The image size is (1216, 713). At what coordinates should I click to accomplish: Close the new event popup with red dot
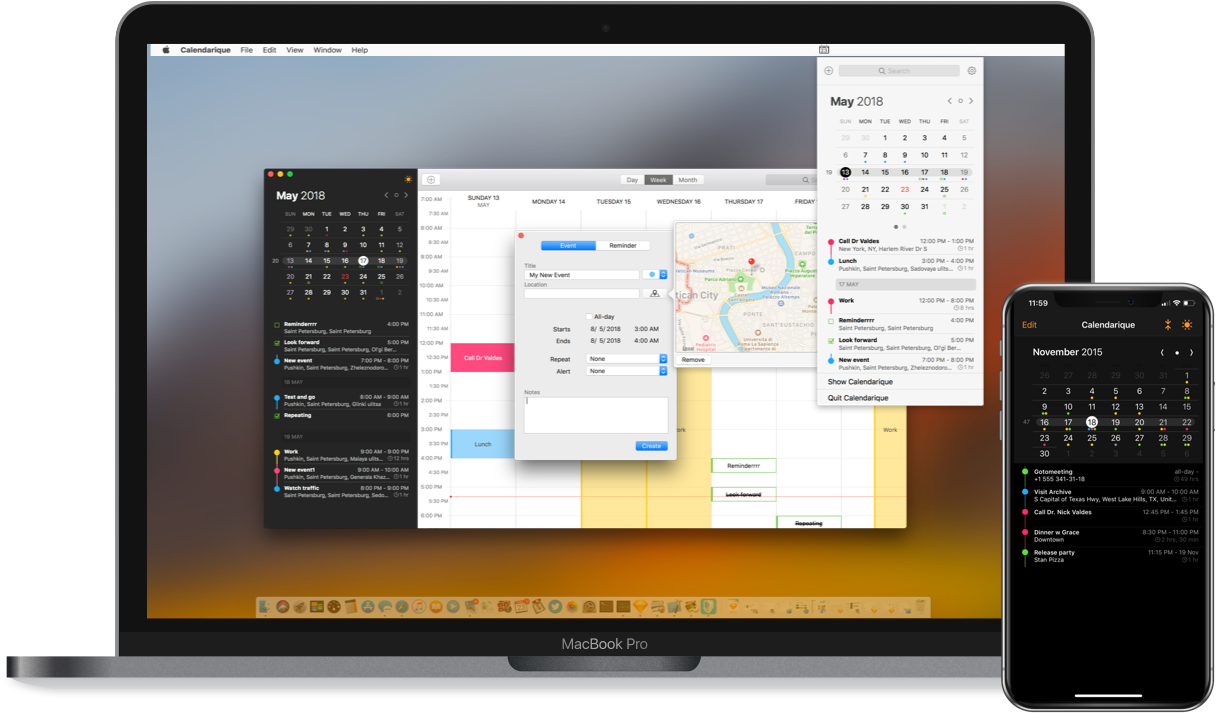click(521, 236)
